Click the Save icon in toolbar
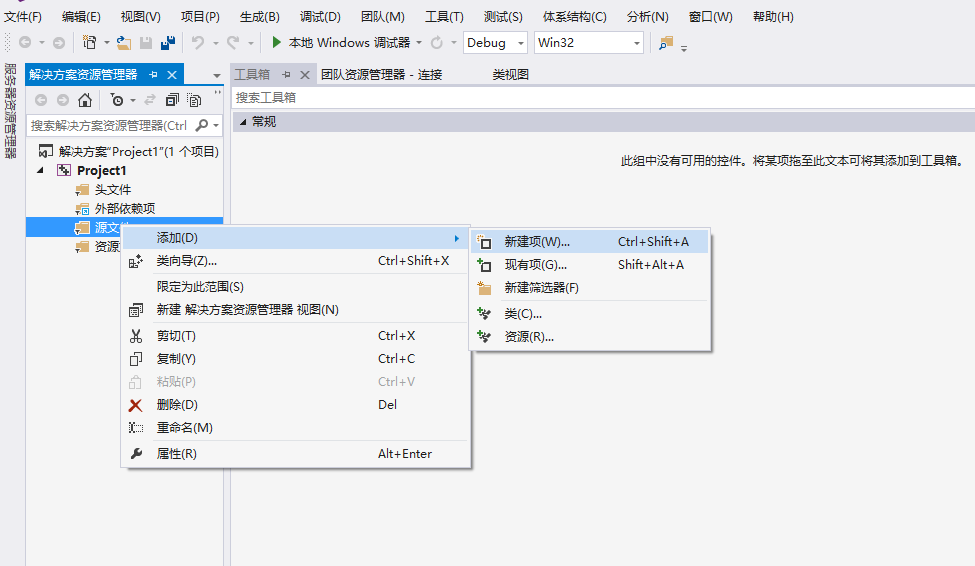Screen dimensions: 975x566 click(146, 42)
